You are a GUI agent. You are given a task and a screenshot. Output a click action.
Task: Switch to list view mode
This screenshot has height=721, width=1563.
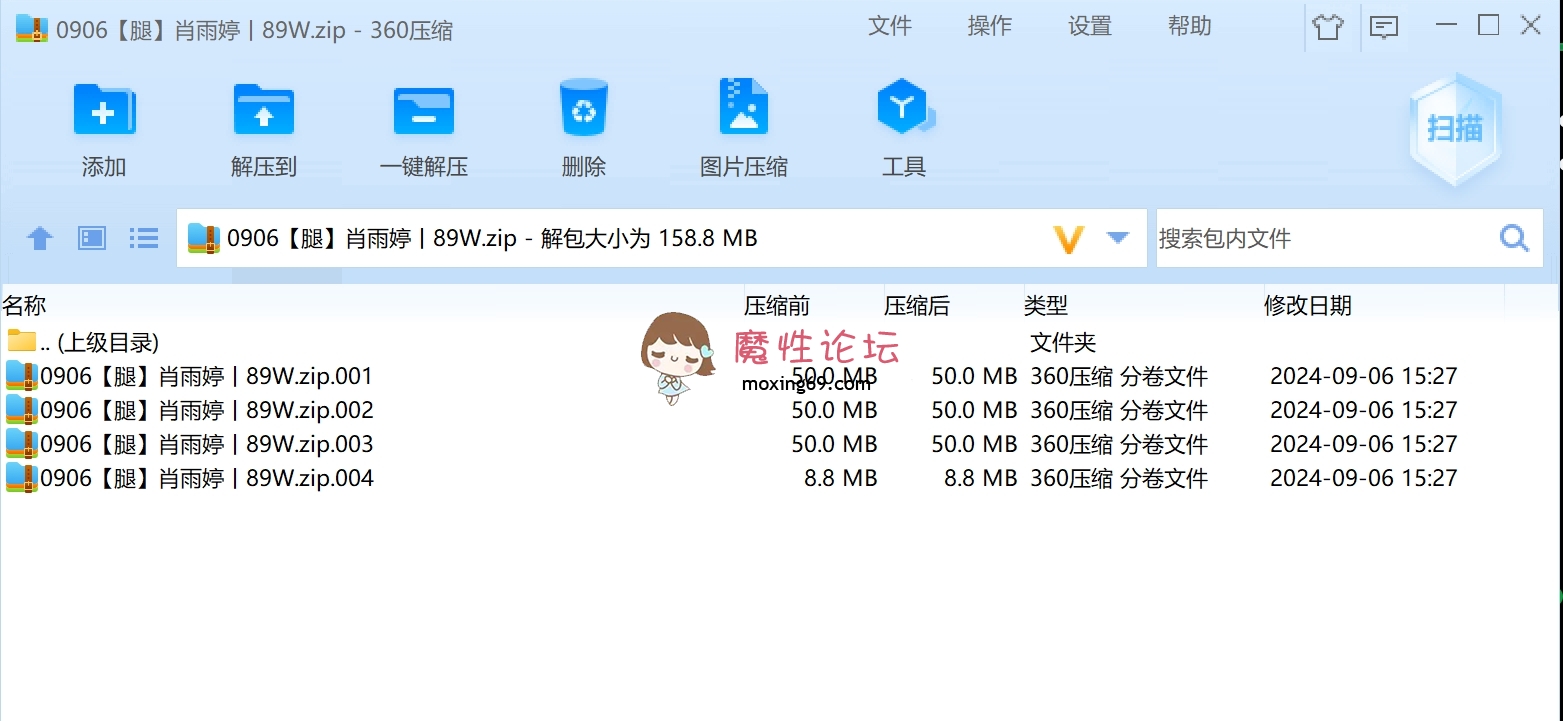pos(144,238)
